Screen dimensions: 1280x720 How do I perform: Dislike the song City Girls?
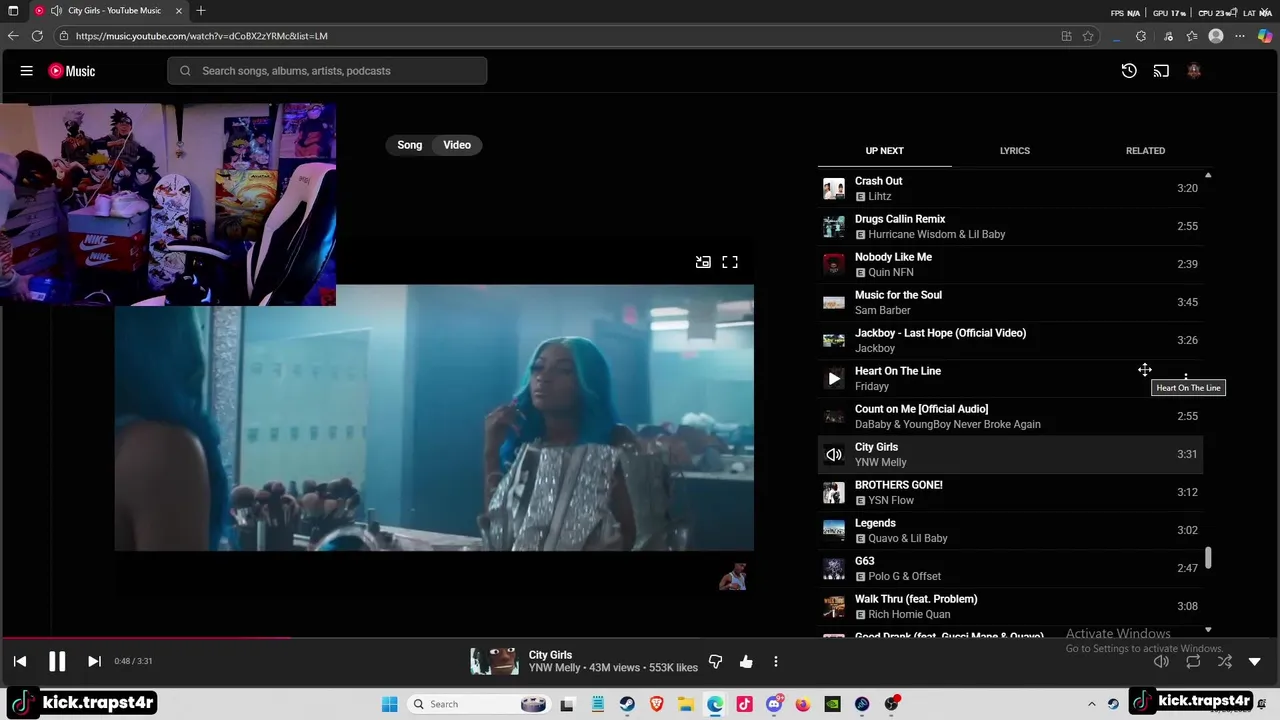(715, 661)
